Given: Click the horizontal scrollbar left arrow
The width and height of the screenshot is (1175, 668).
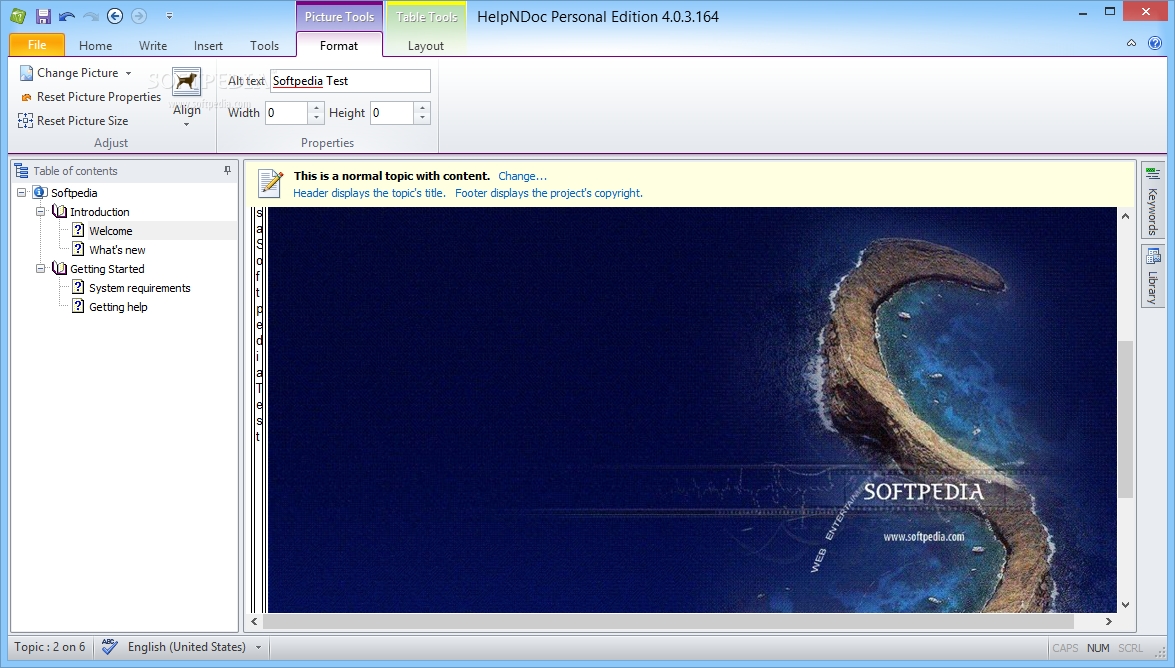Looking at the screenshot, I should point(255,622).
